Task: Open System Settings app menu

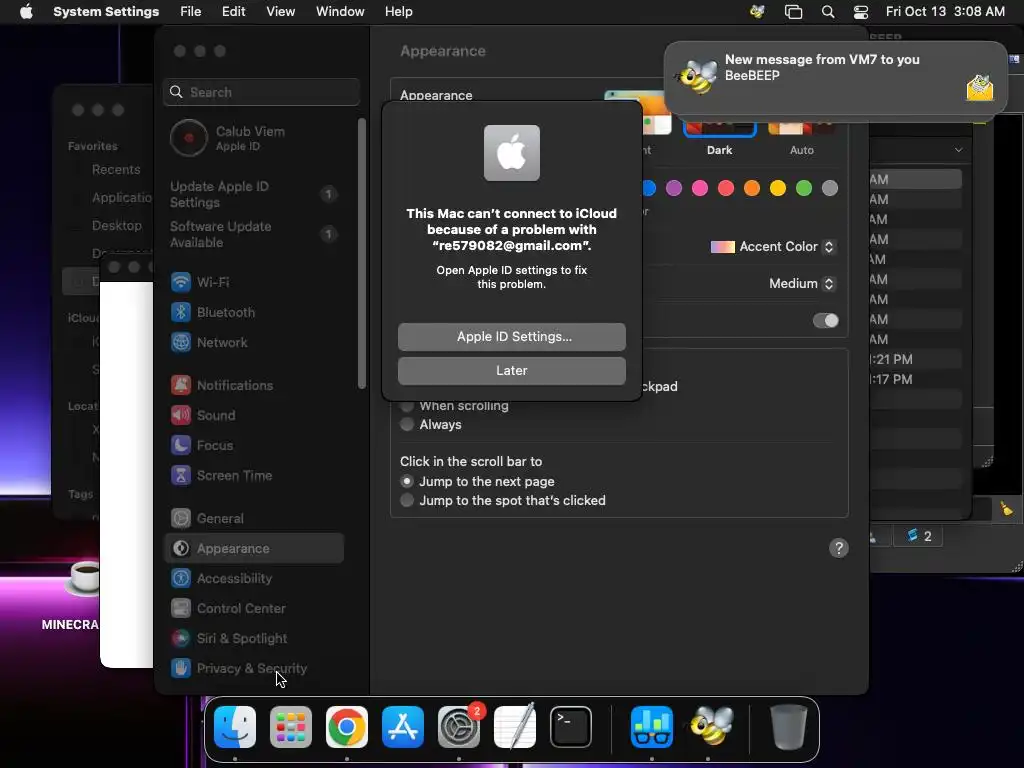Action: click(x=106, y=11)
